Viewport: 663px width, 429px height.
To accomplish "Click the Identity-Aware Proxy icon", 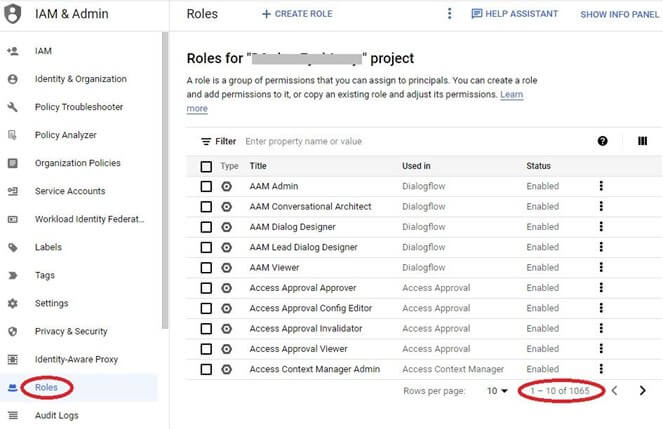I will [x=13, y=359].
